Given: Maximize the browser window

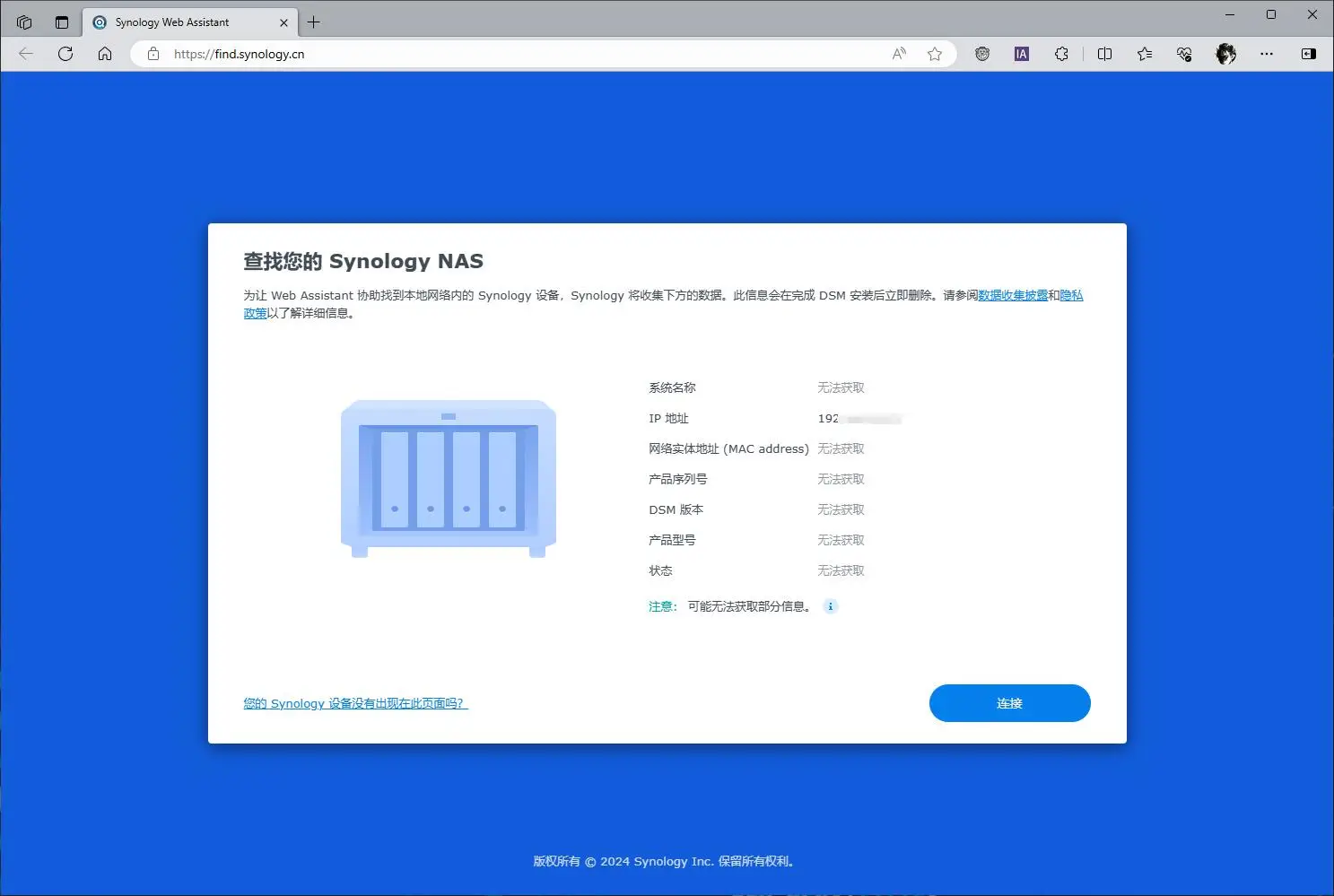Looking at the screenshot, I should [1271, 14].
